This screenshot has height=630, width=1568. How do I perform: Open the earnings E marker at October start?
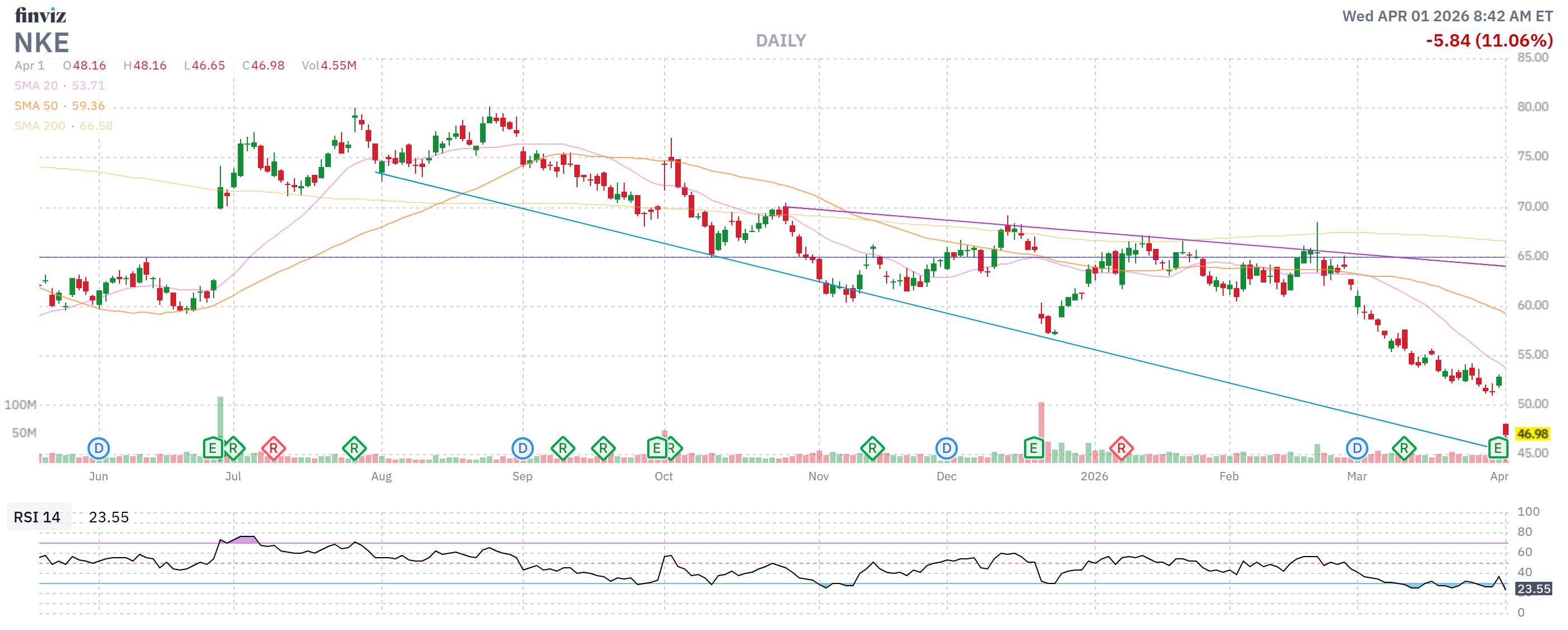pos(656,449)
